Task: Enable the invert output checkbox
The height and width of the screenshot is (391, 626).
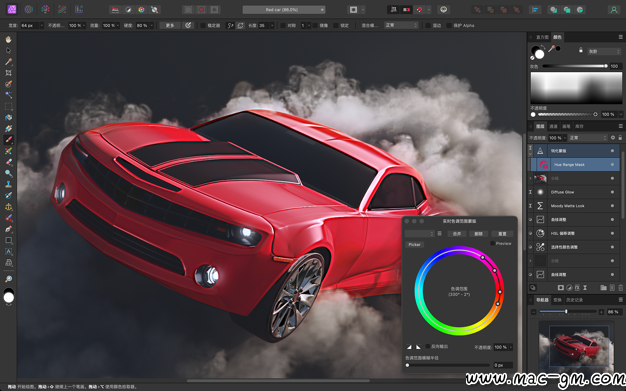Action: coord(428,346)
